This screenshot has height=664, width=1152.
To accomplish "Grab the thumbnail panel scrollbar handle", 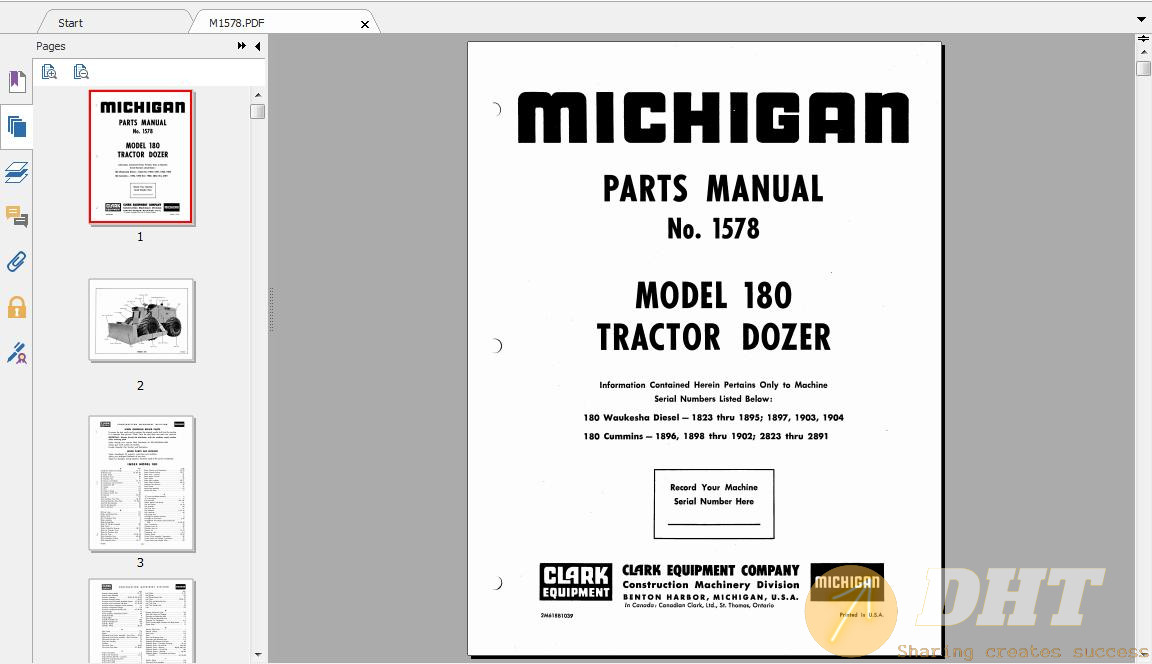I will [258, 112].
